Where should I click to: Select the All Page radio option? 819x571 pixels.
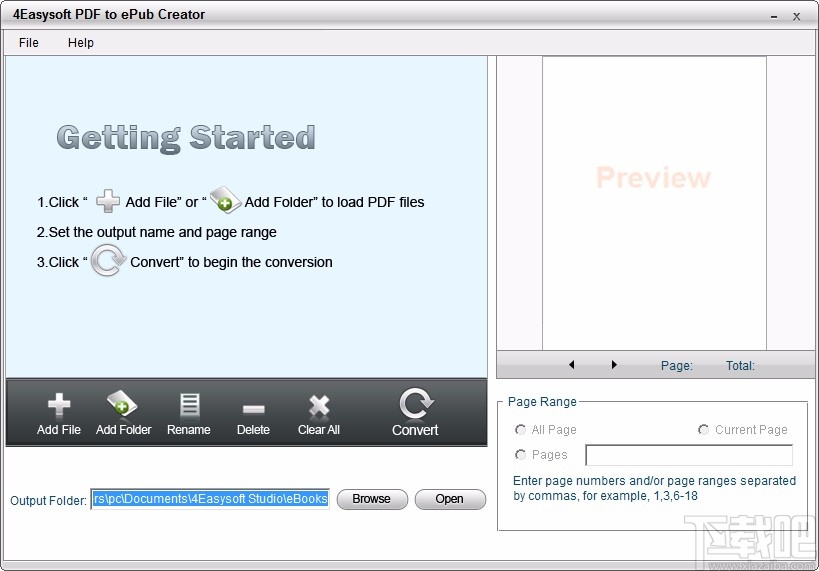(520, 429)
